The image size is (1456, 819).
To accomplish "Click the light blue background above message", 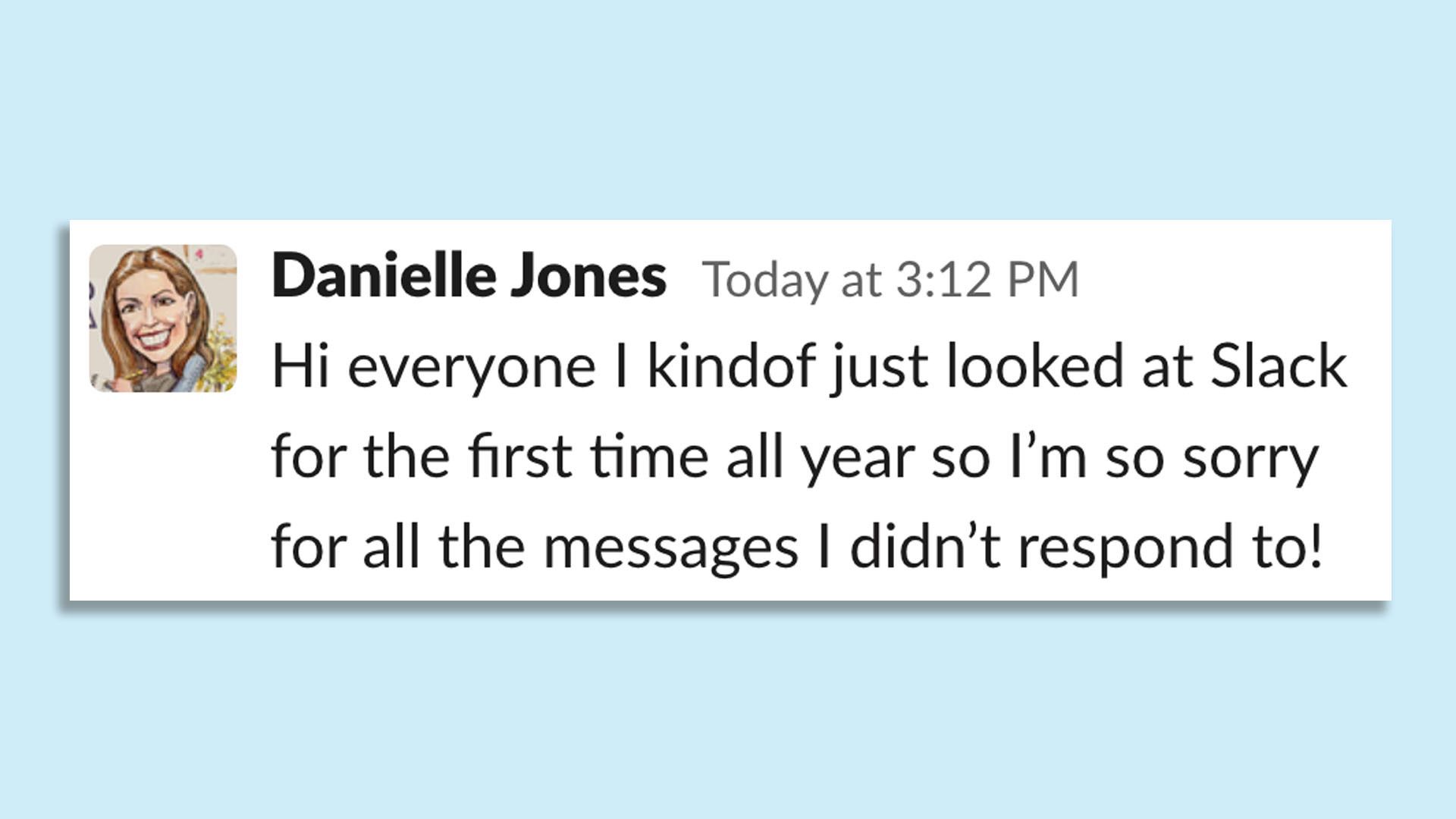I will [728, 106].
